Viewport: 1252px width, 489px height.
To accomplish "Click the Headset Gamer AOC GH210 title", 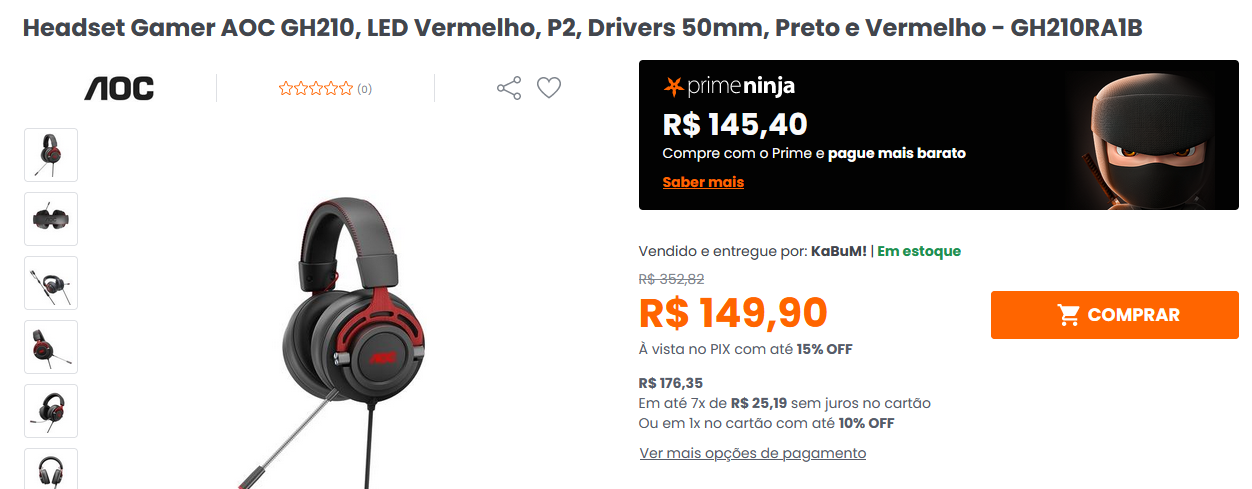I will [x=582, y=28].
